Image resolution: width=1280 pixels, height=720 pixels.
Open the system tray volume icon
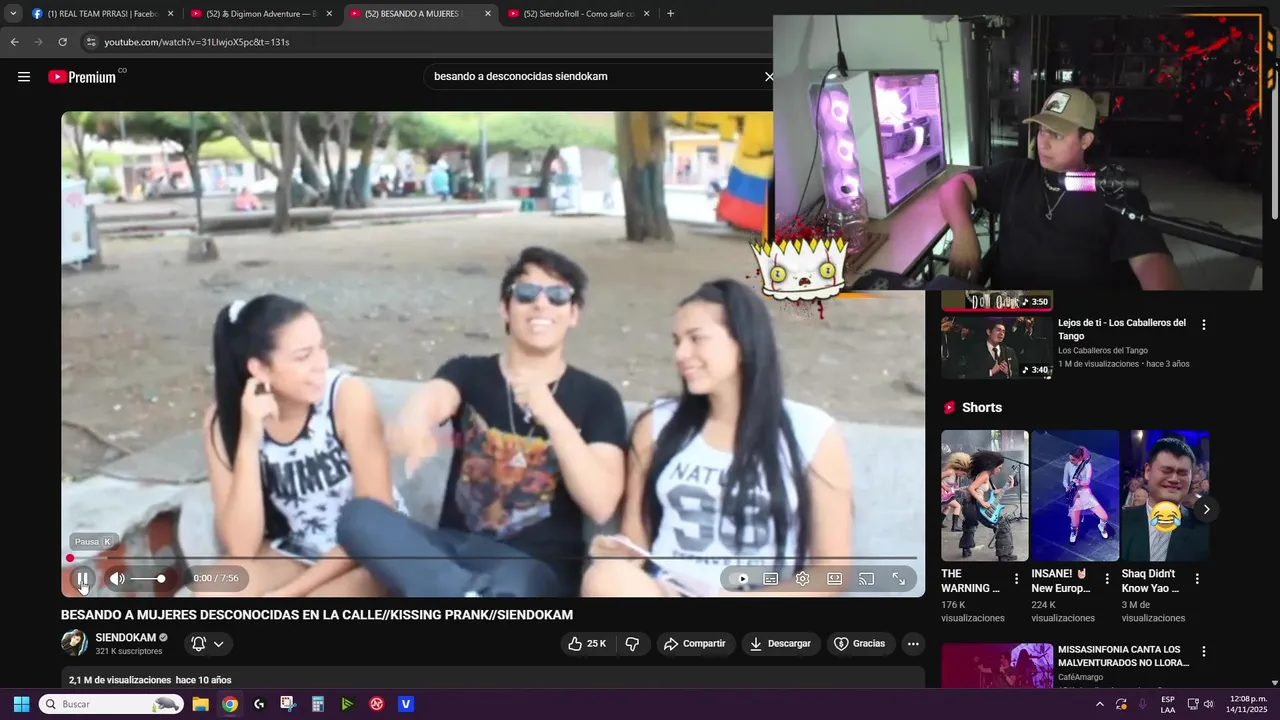pos(1209,704)
